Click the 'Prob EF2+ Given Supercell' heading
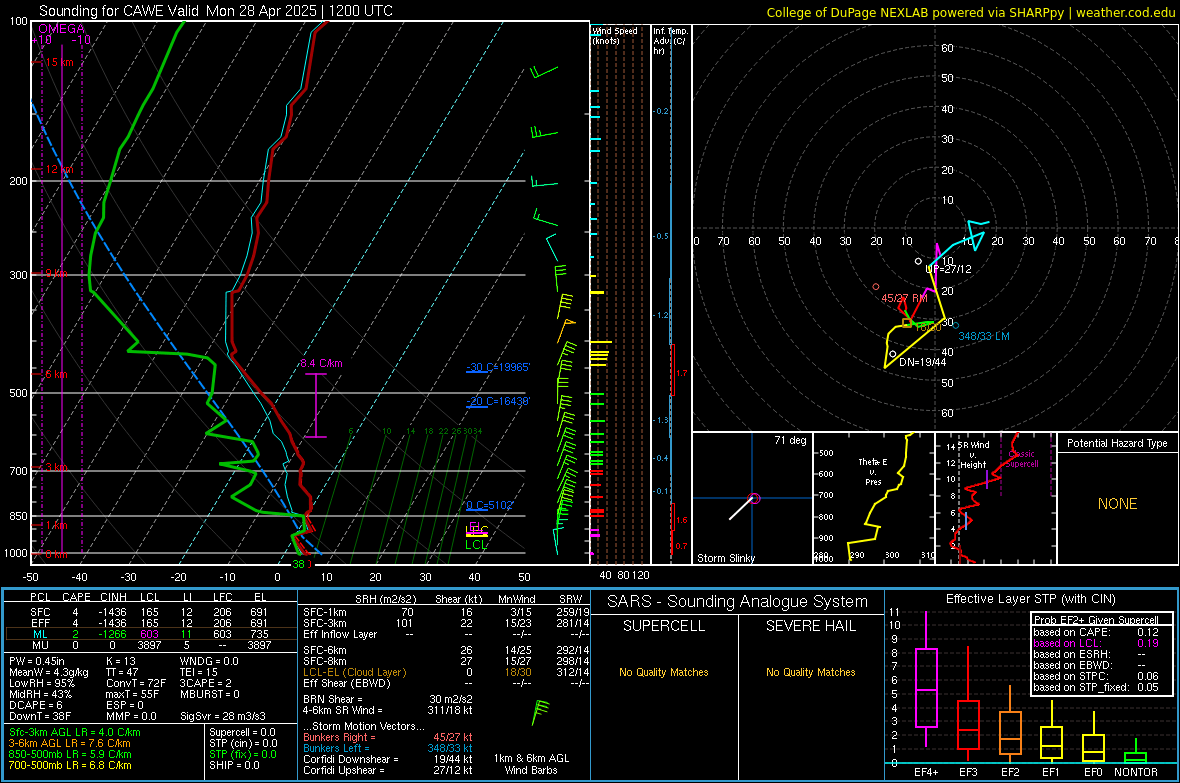The image size is (1180, 783). 1096,620
